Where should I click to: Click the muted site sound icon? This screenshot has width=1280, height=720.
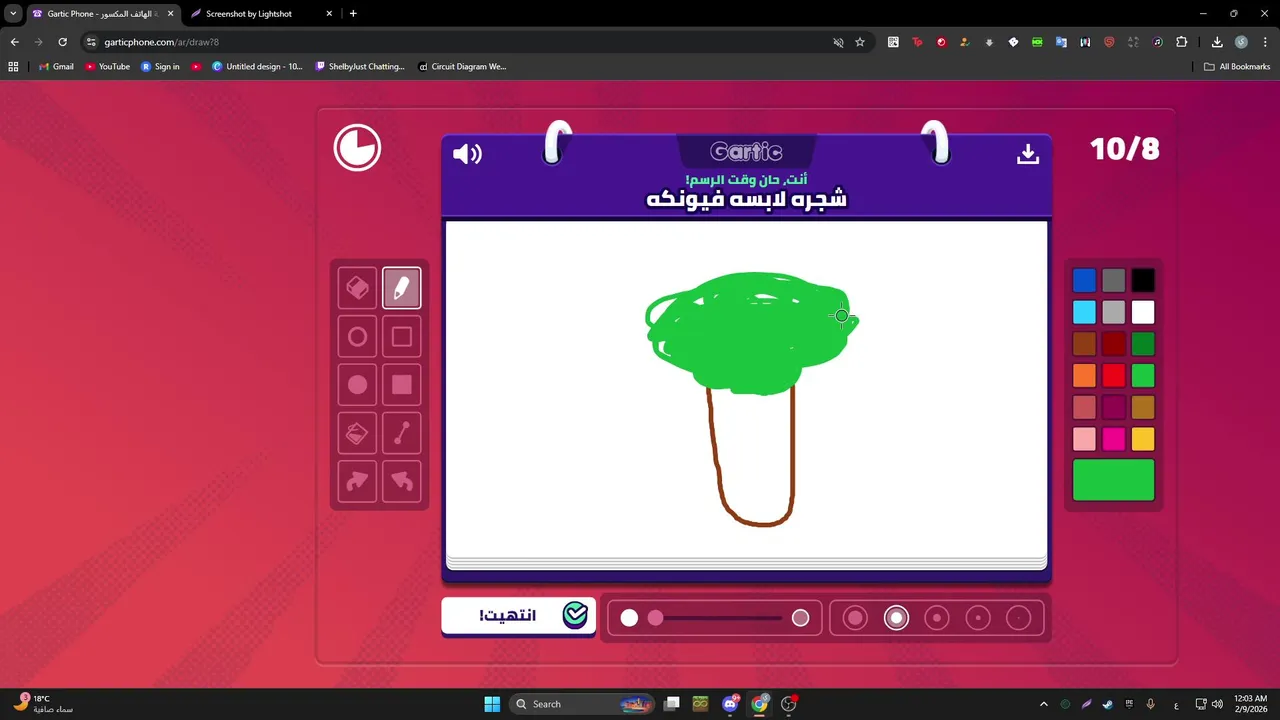[838, 42]
